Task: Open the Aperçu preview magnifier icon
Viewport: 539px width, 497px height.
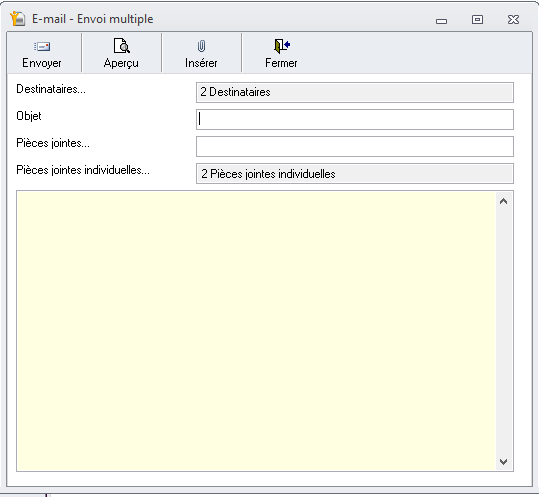Action: (121, 45)
